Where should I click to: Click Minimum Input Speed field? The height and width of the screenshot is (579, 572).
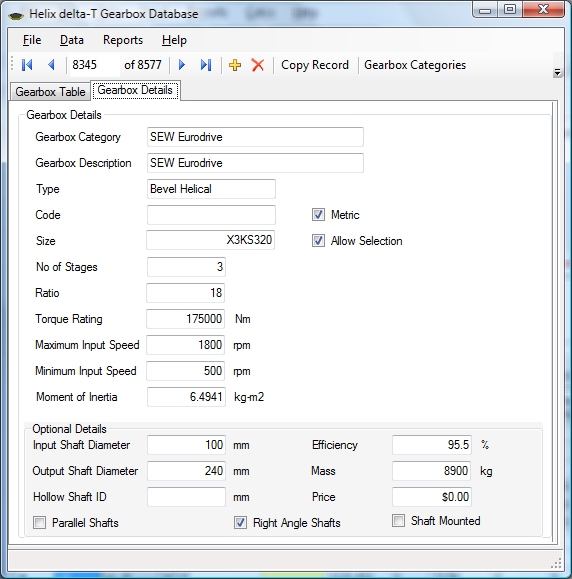[185, 371]
